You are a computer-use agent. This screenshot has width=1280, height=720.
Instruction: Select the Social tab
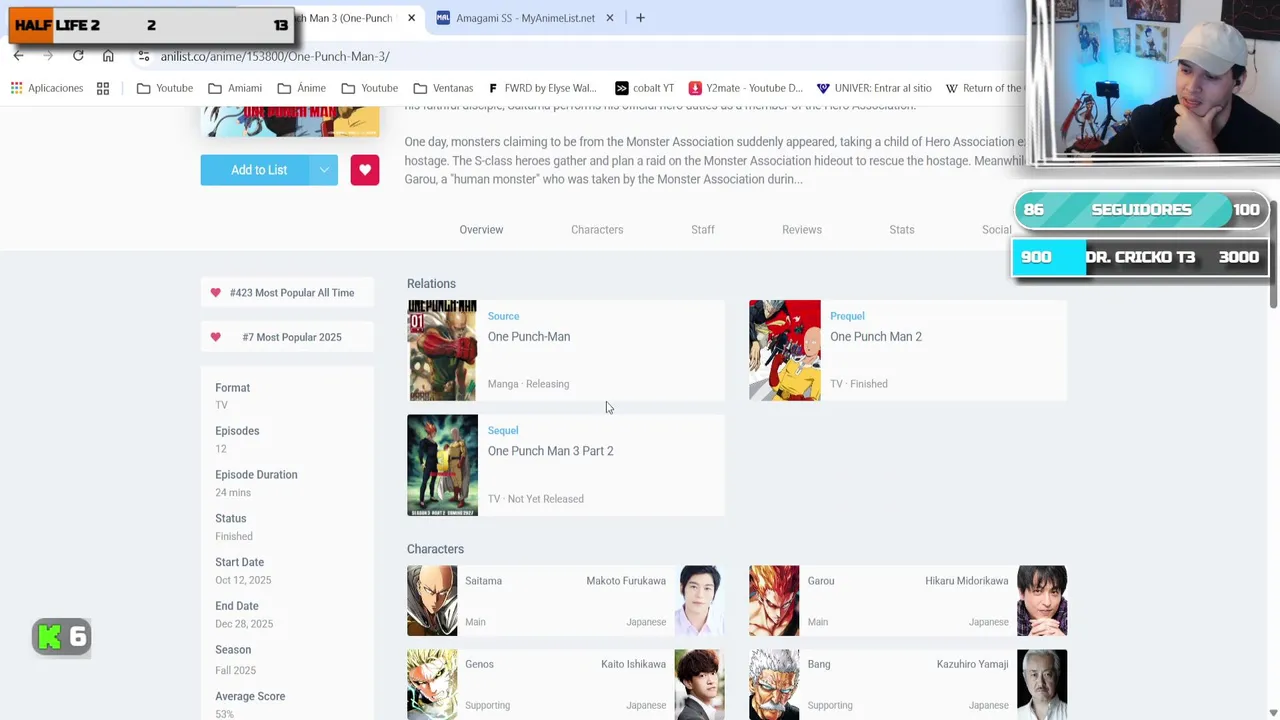click(997, 230)
